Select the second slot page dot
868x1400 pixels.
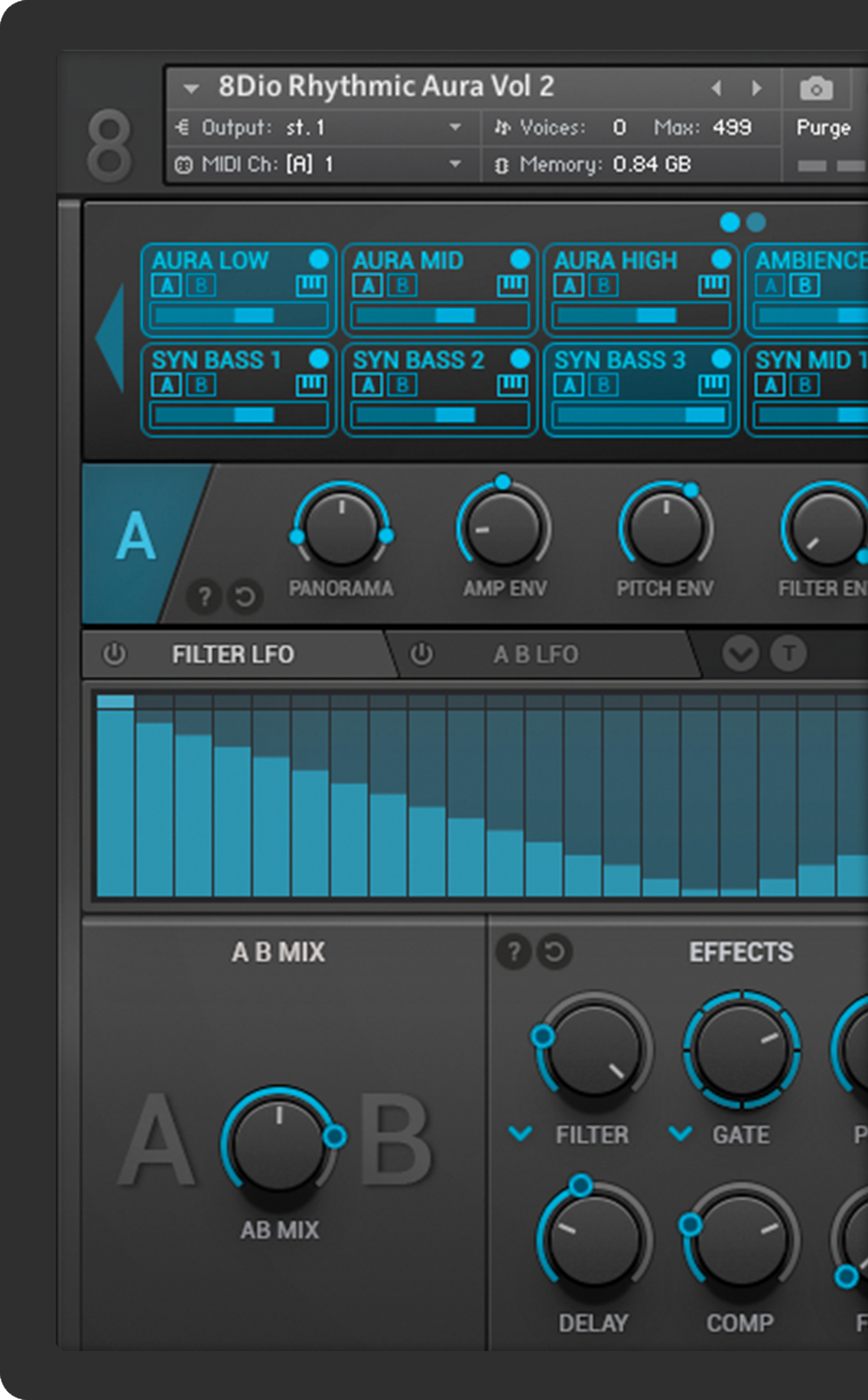(756, 222)
